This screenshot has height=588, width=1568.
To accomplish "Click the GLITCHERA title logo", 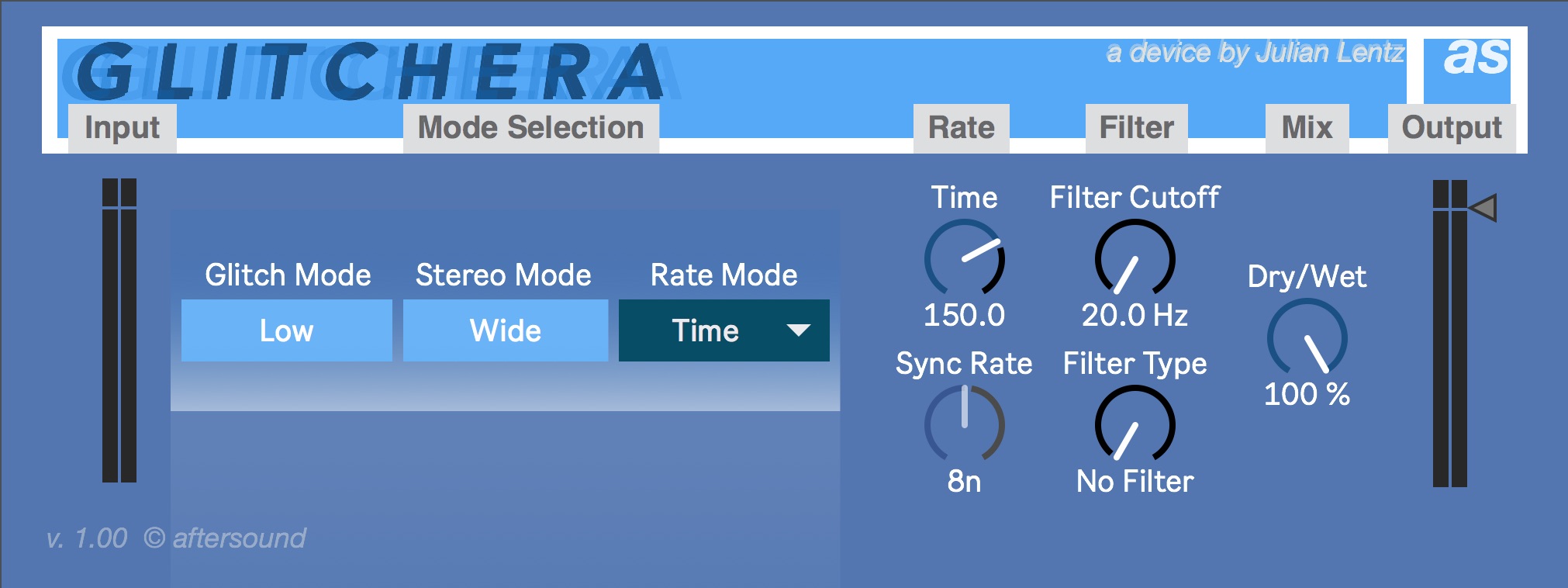I will (369, 71).
